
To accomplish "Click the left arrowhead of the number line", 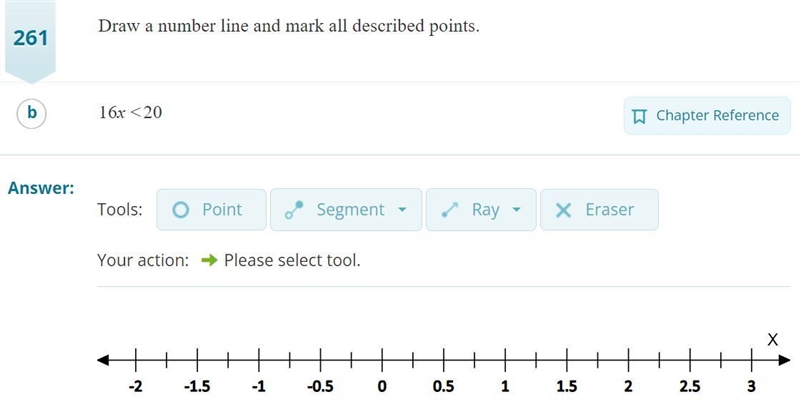I will point(103,360).
